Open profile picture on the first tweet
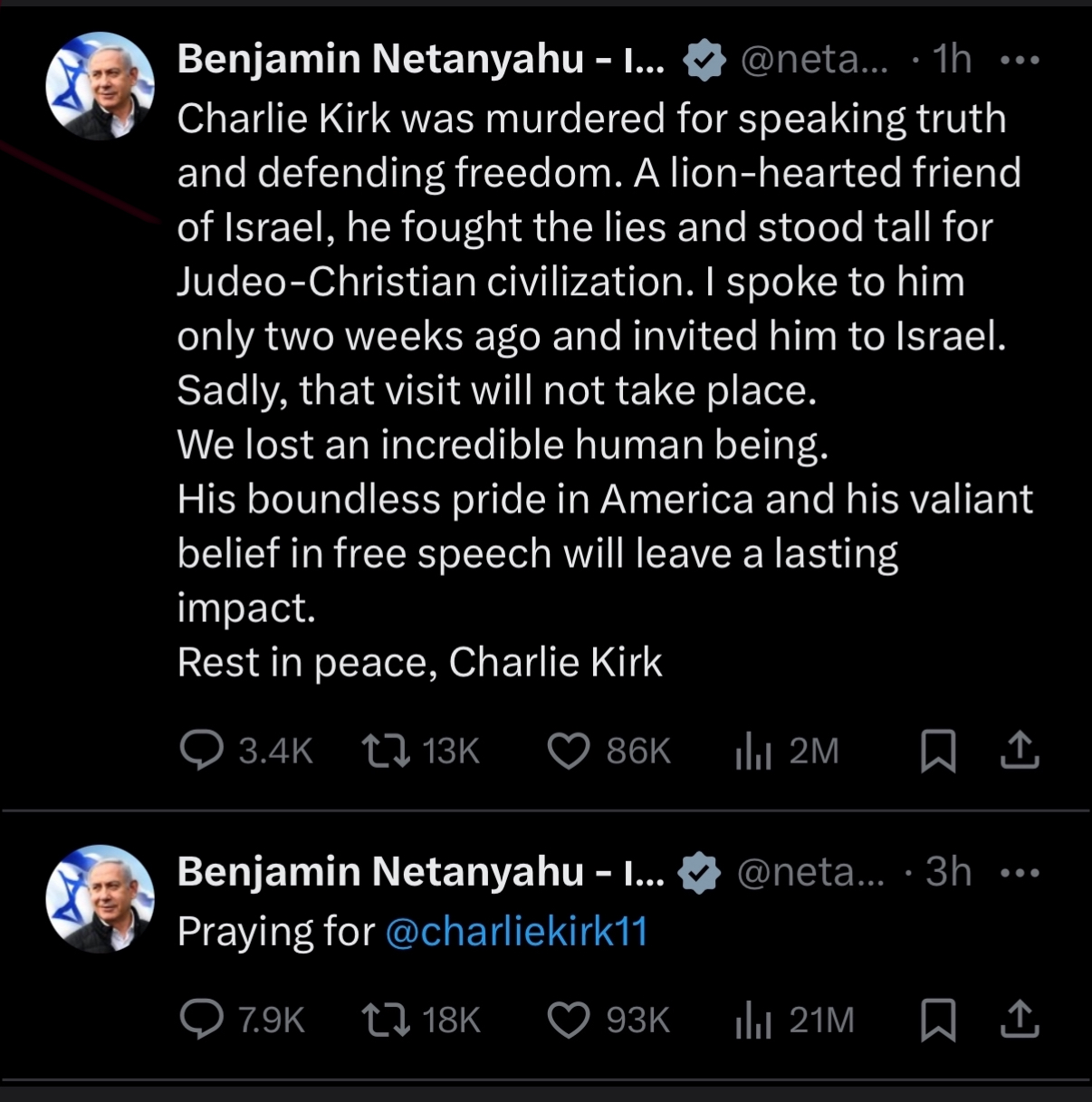 100,86
